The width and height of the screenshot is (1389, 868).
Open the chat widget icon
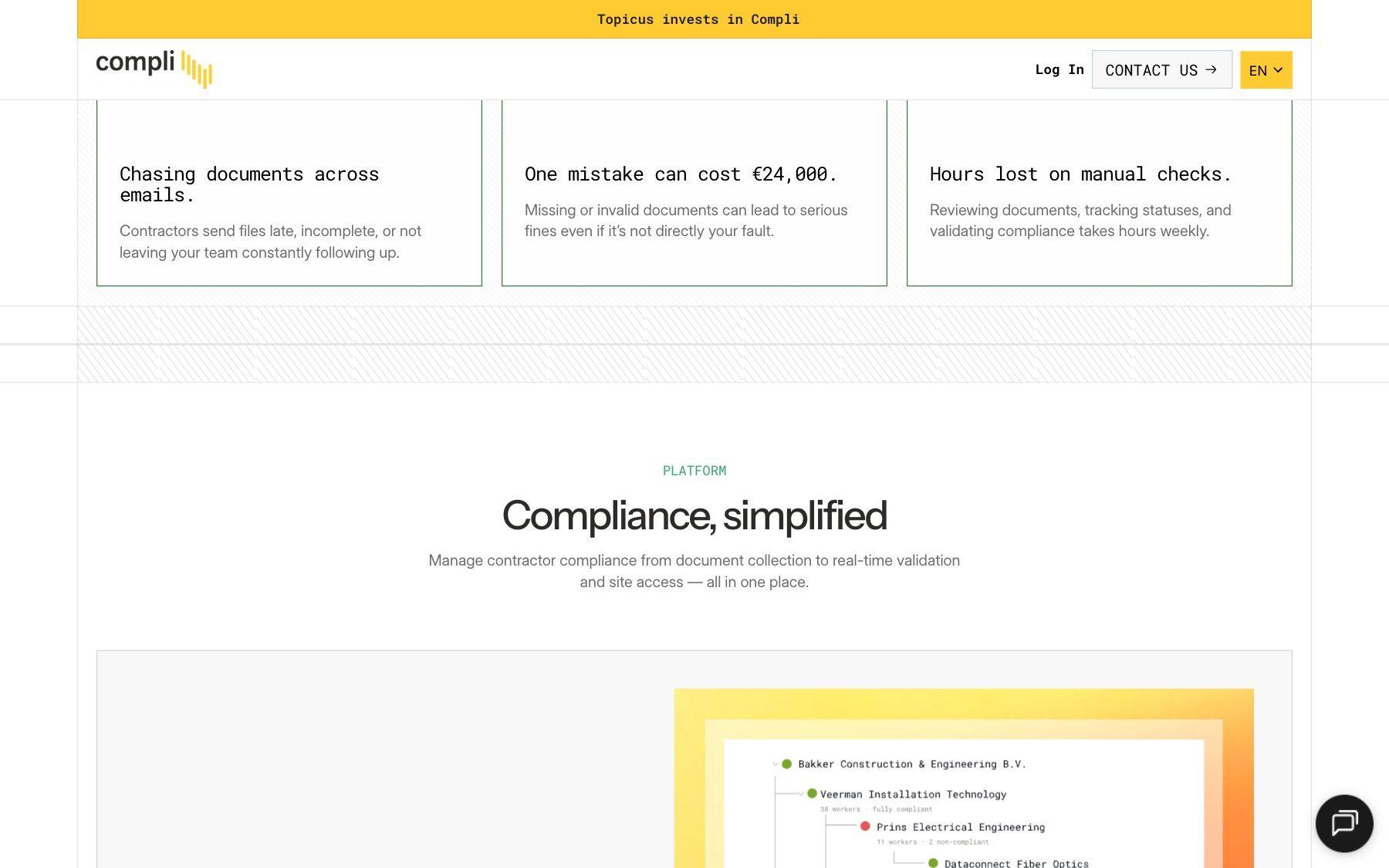click(x=1344, y=823)
